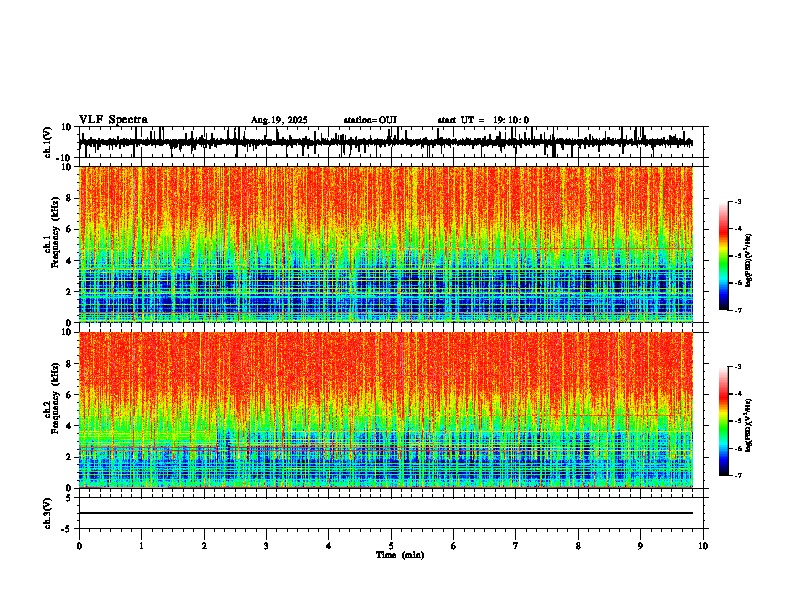This screenshot has width=792, height=612.
Task: Click time axis tick label '9'
Action: point(640,546)
